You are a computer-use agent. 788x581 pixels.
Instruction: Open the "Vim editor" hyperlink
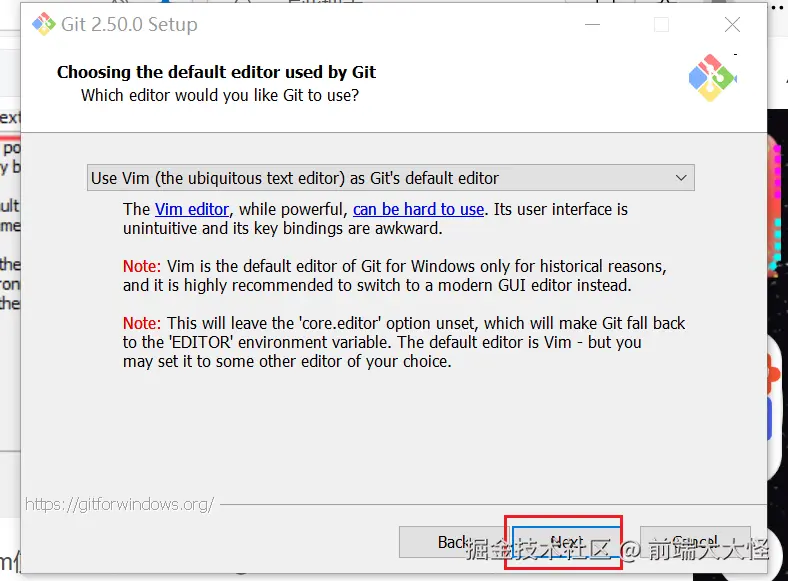[192, 209]
